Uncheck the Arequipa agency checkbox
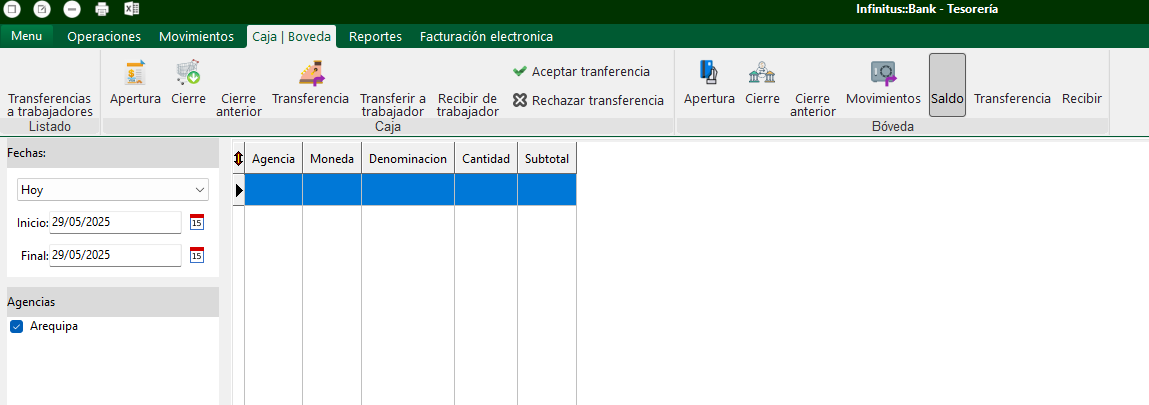 (x=16, y=327)
